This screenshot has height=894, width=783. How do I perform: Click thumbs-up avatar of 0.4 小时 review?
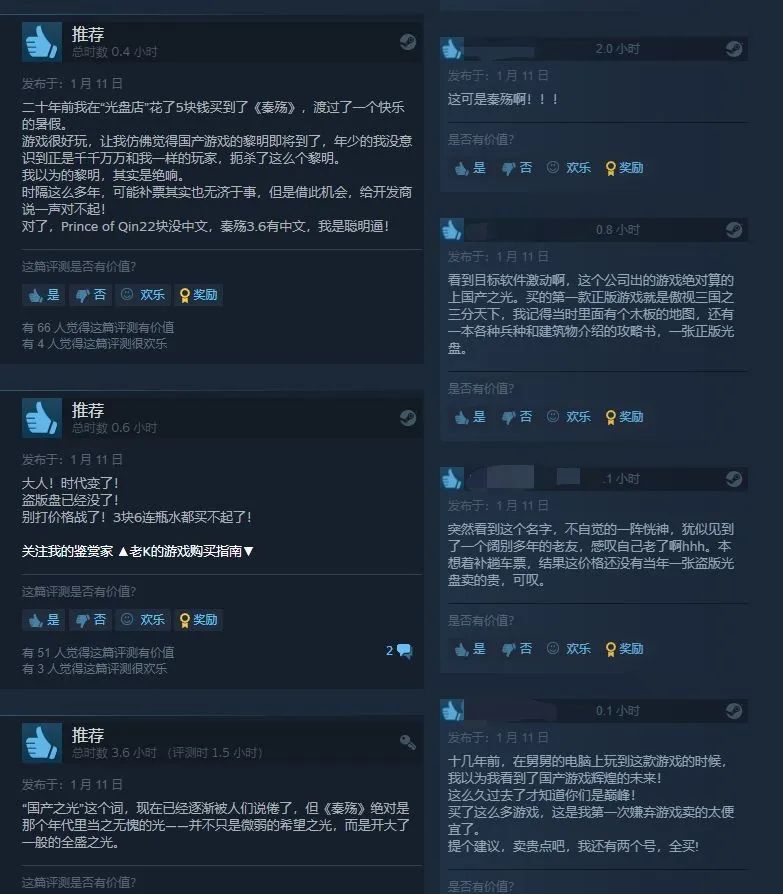pos(42,42)
